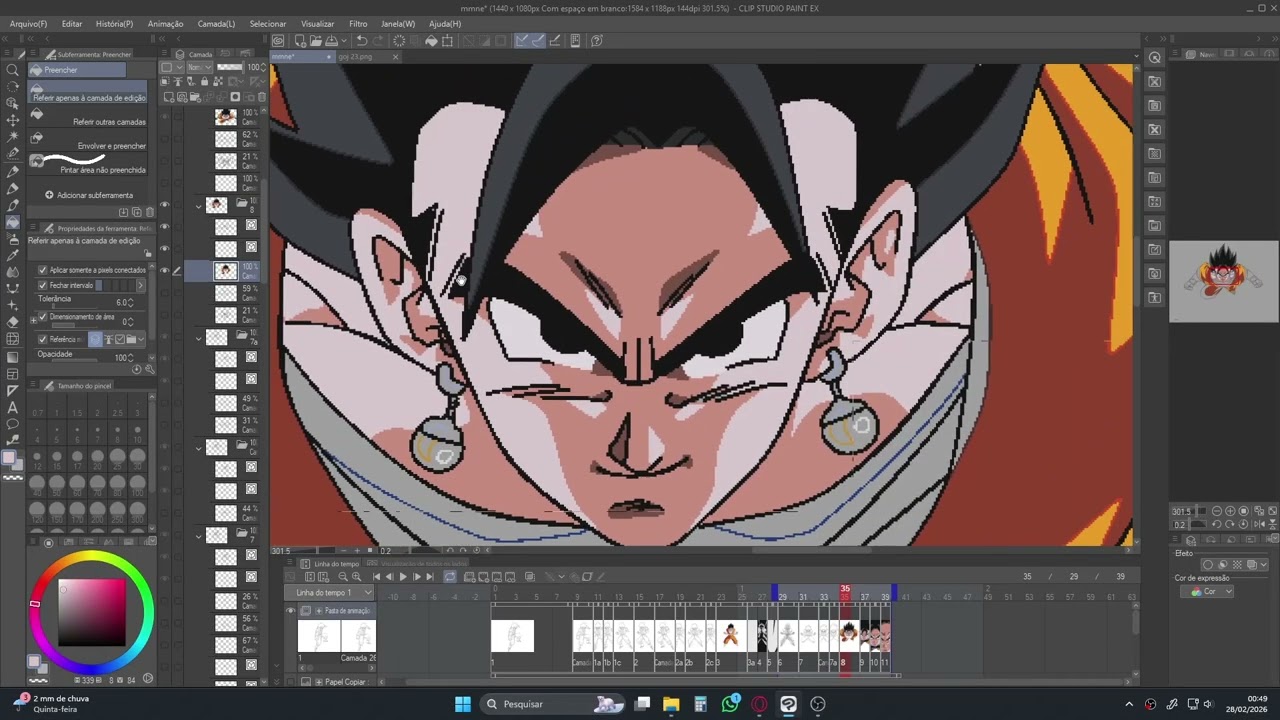Toggle visibility of the selected 100% layer
Screen dimensions: 1280x720
pos(164,270)
